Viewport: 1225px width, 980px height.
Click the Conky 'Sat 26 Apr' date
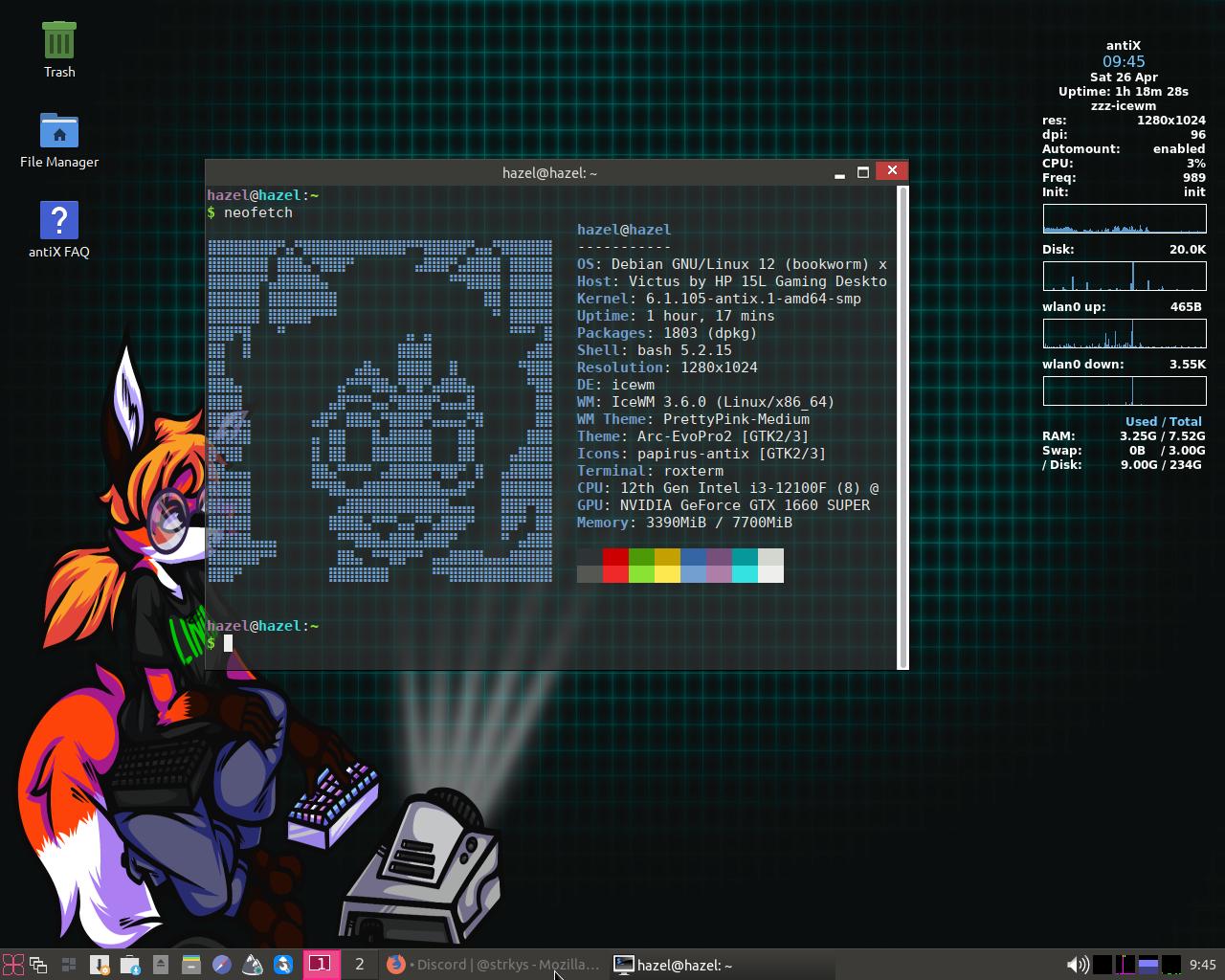click(1124, 78)
